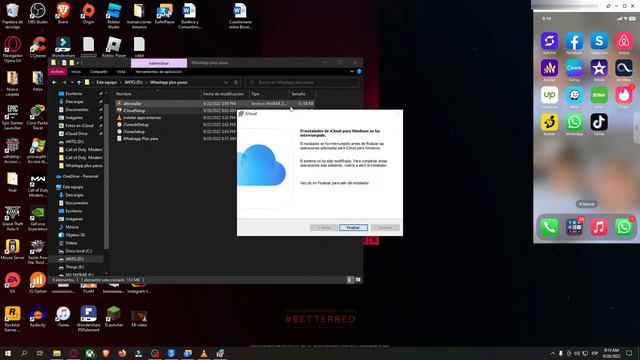Select the iTunes desktop shortcut

pos(63,316)
